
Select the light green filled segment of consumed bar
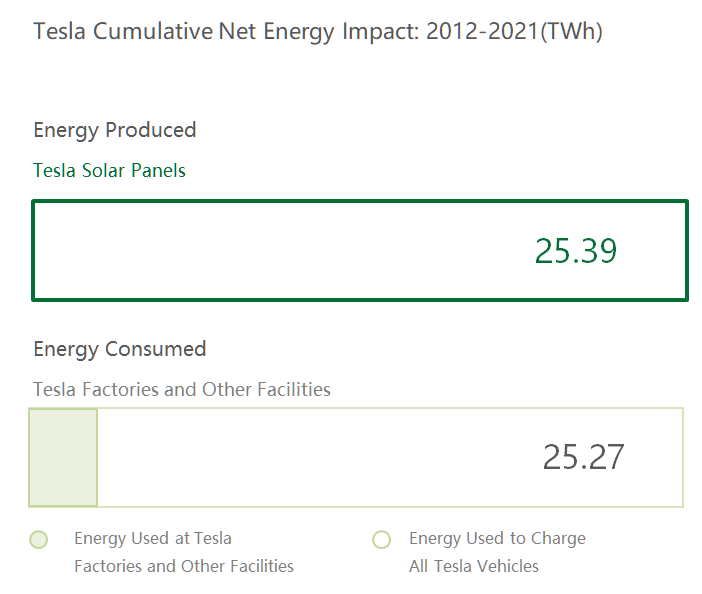coord(63,457)
